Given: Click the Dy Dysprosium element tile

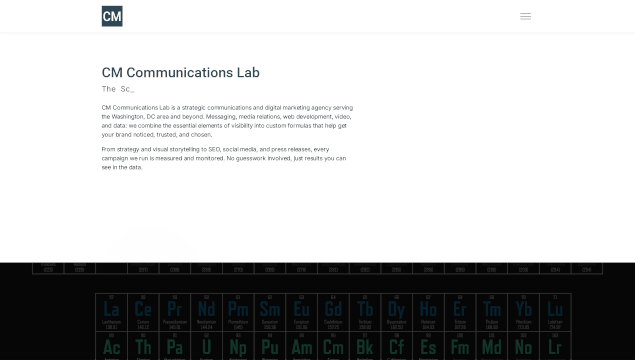Looking at the screenshot, I should pos(397,312).
